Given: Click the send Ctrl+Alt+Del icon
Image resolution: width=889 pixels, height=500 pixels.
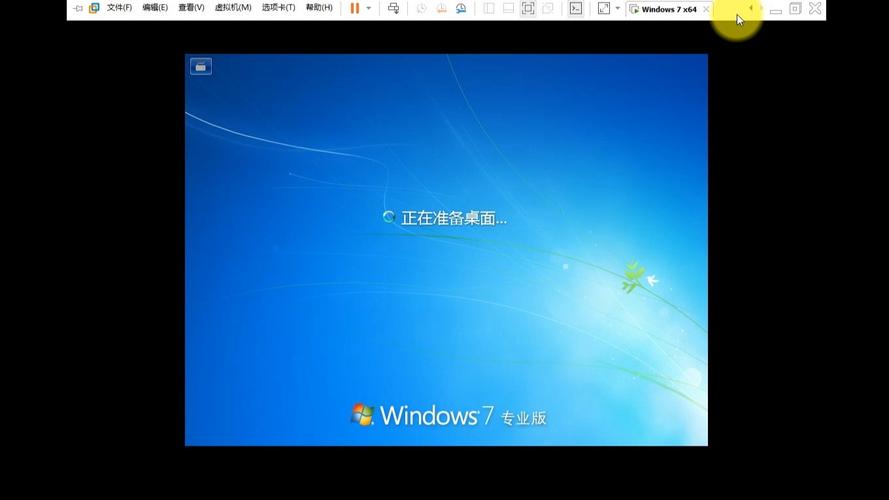Looking at the screenshot, I should pos(393,8).
